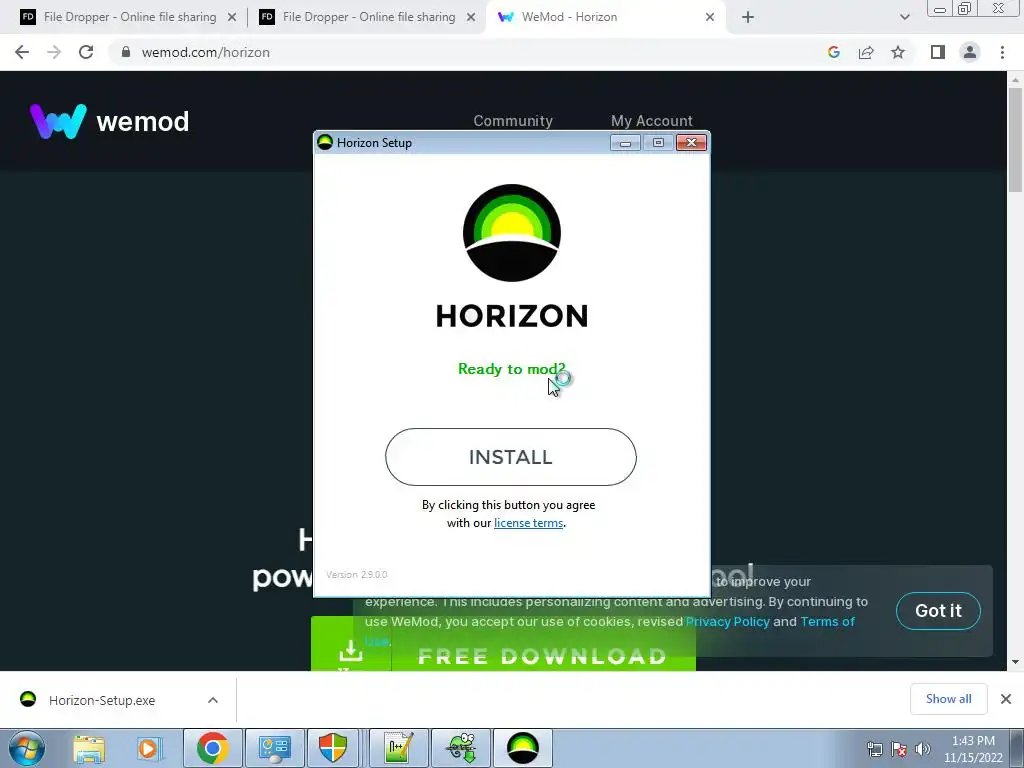Click the Horizon Setup title bar icon
The height and width of the screenshot is (768, 1024).
tap(325, 142)
